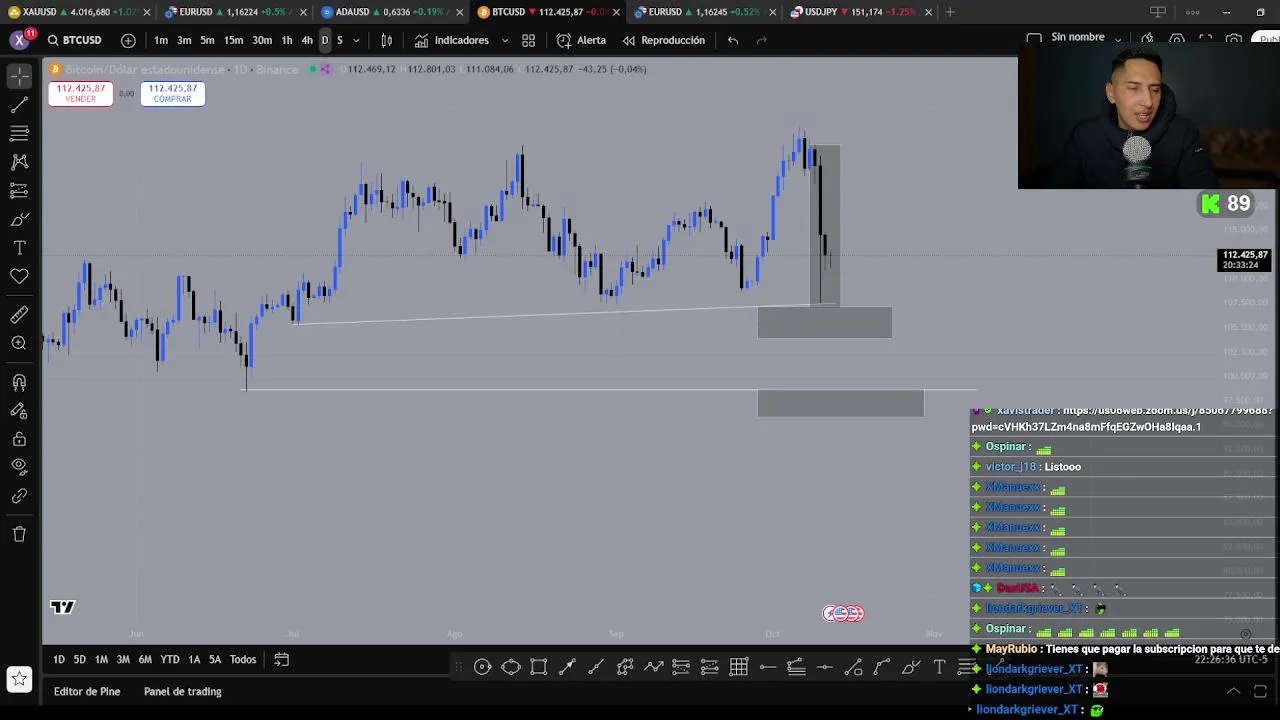Remove drawings with the trash icon
Viewport: 1280px width, 720px height.
19,534
